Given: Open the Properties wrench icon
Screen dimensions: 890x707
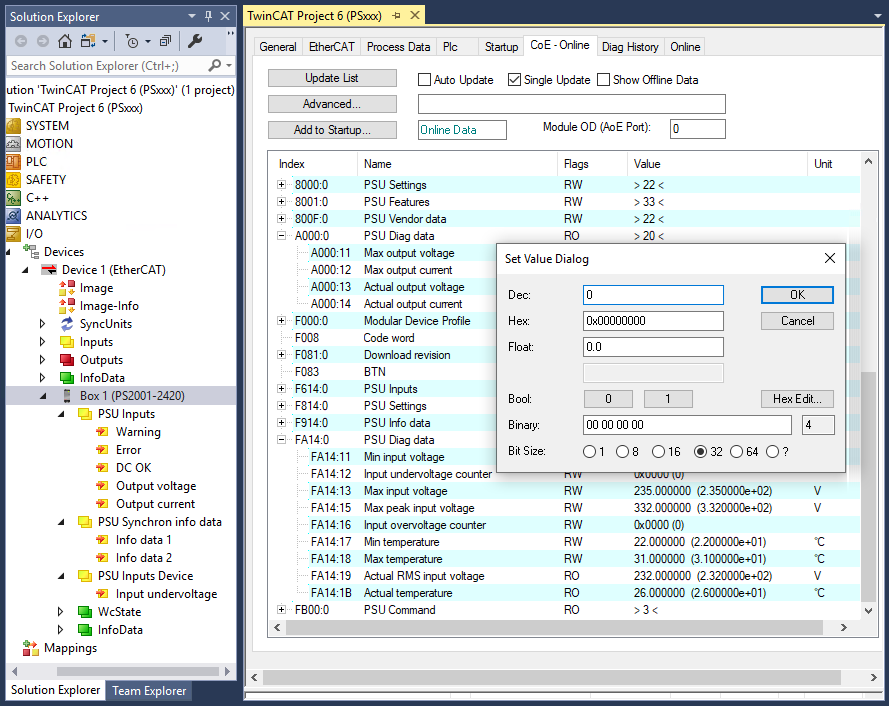Looking at the screenshot, I should [195, 41].
